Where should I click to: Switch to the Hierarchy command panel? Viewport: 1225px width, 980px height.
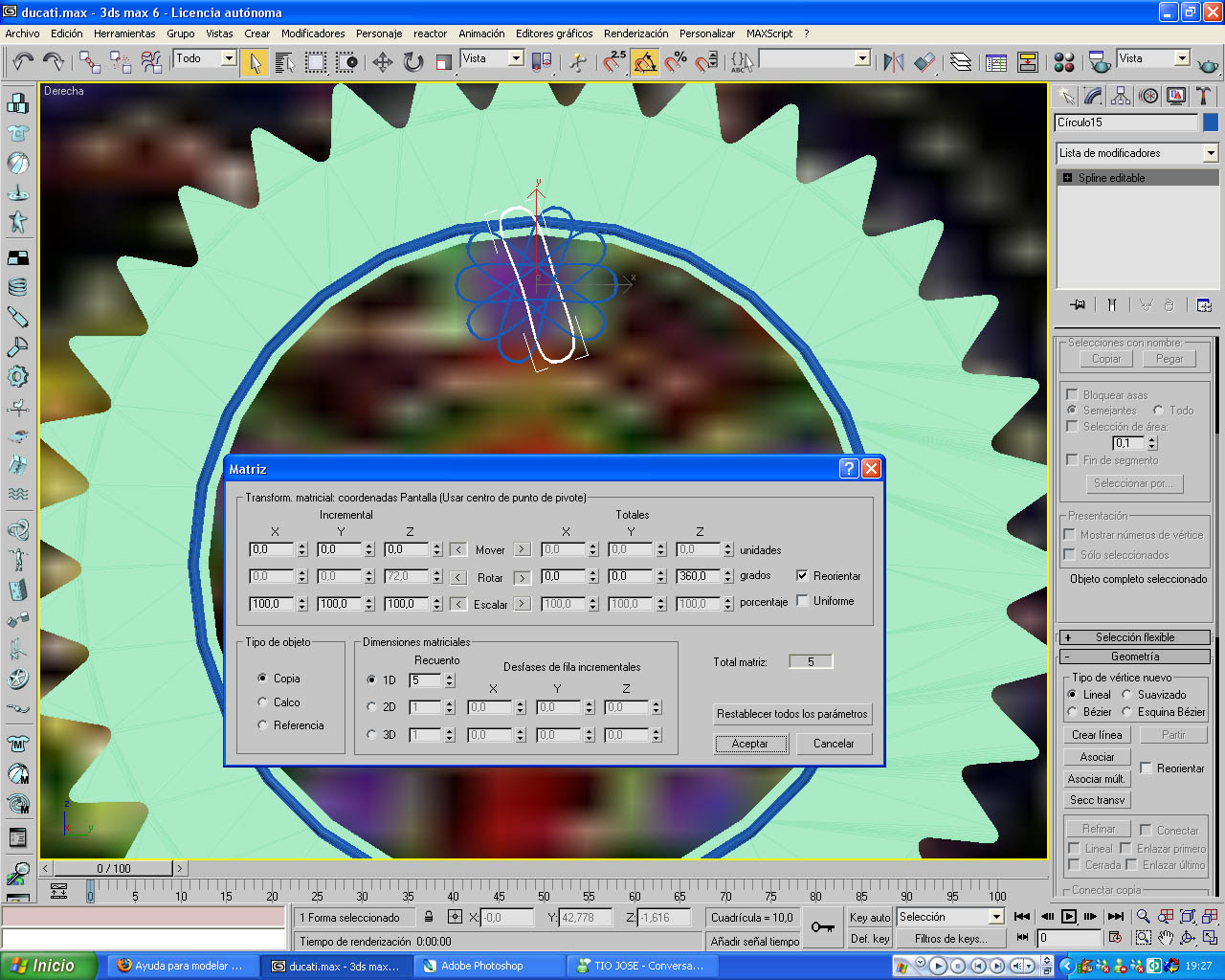point(1121,96)
